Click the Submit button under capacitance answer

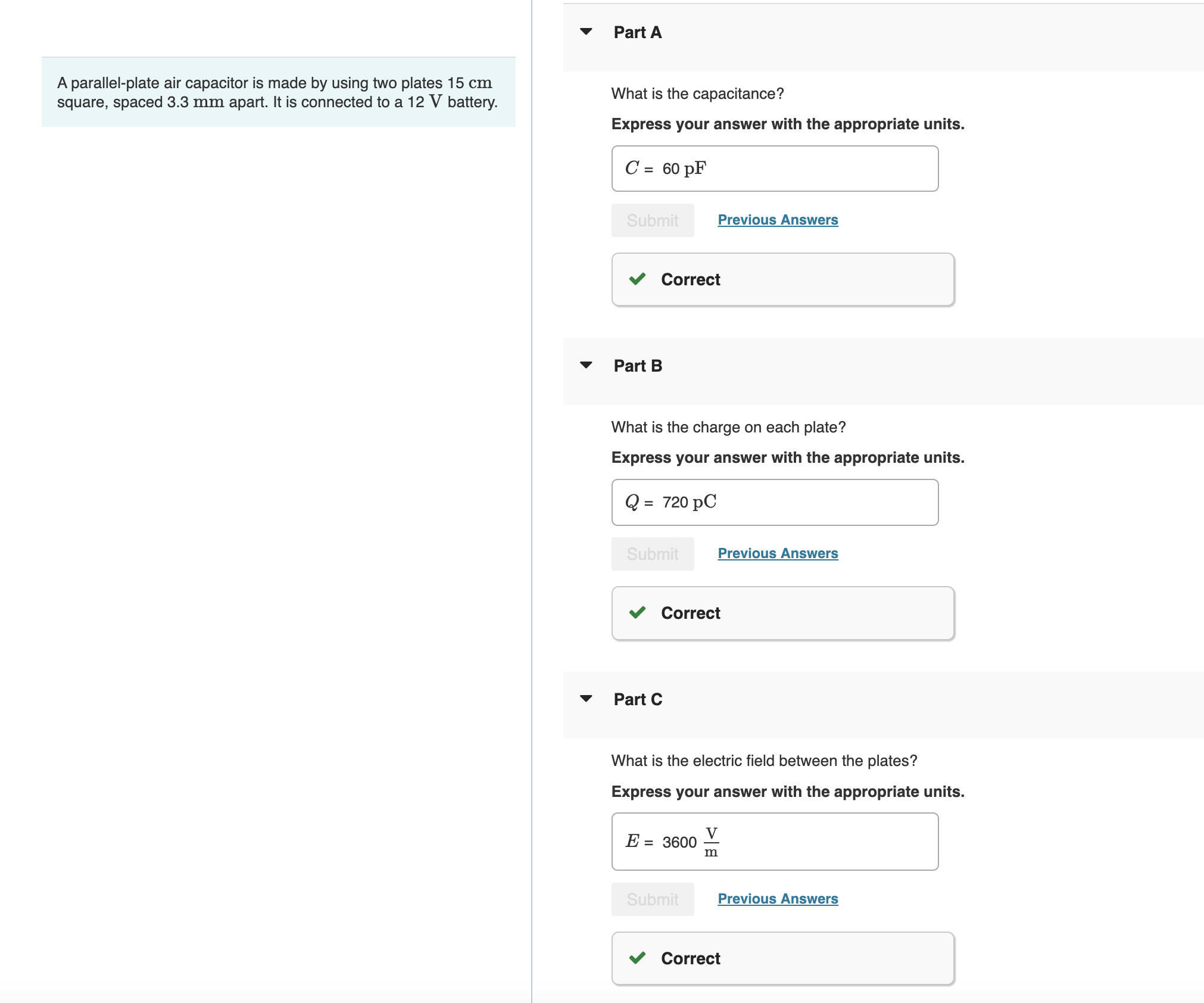653,220
